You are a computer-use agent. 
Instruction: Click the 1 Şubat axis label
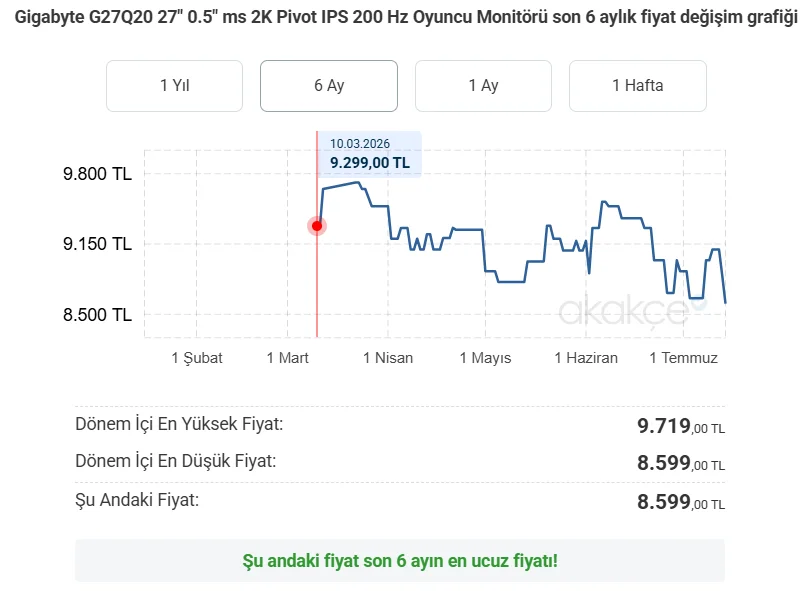click(197, 358)
